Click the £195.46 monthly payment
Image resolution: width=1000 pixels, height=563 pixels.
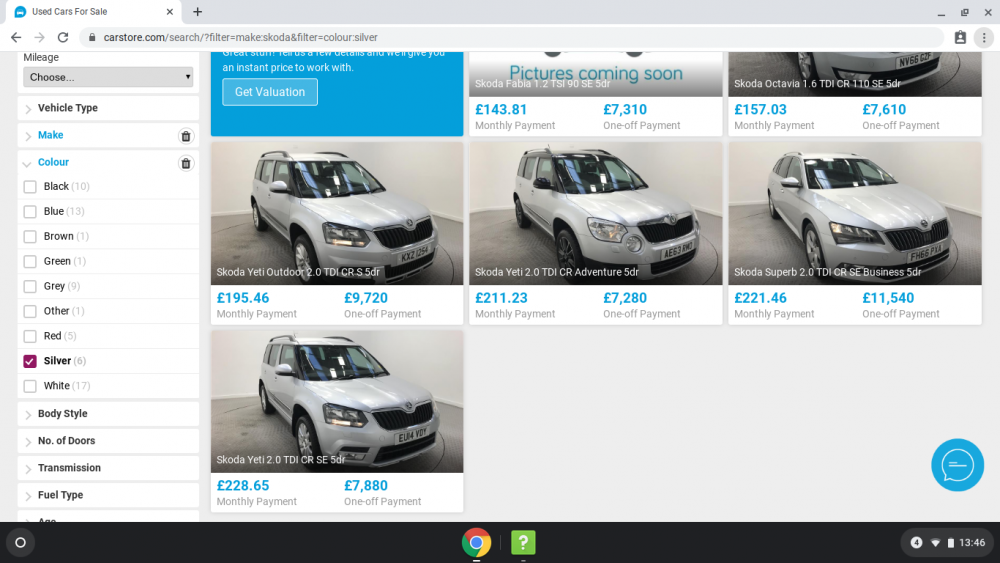243,298
